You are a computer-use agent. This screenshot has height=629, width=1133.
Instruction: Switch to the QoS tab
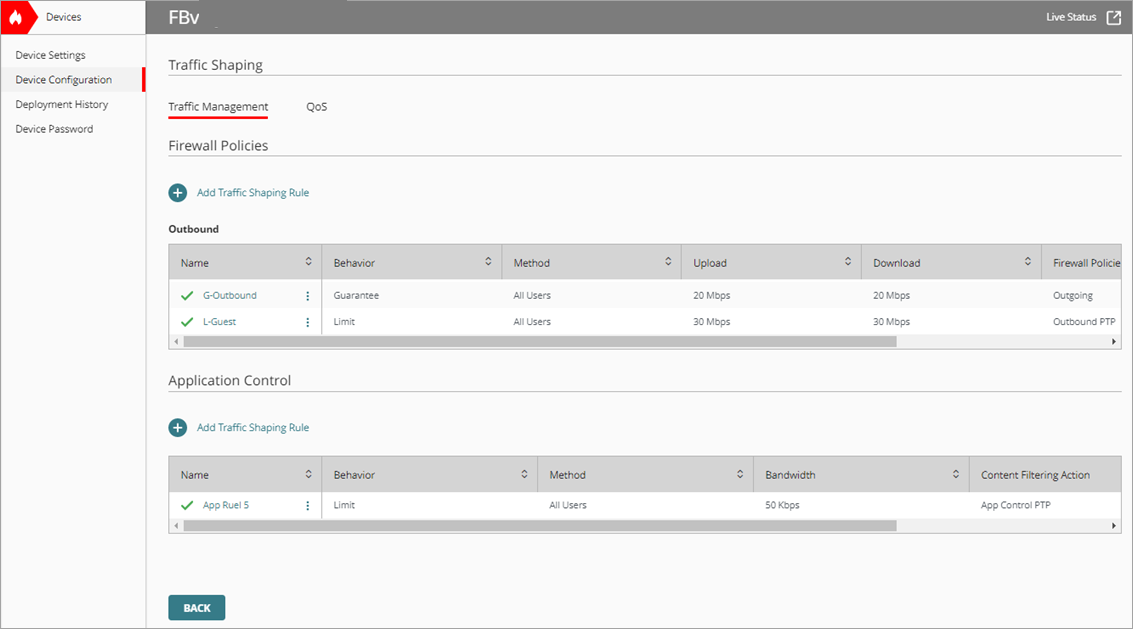coord(317,106)
